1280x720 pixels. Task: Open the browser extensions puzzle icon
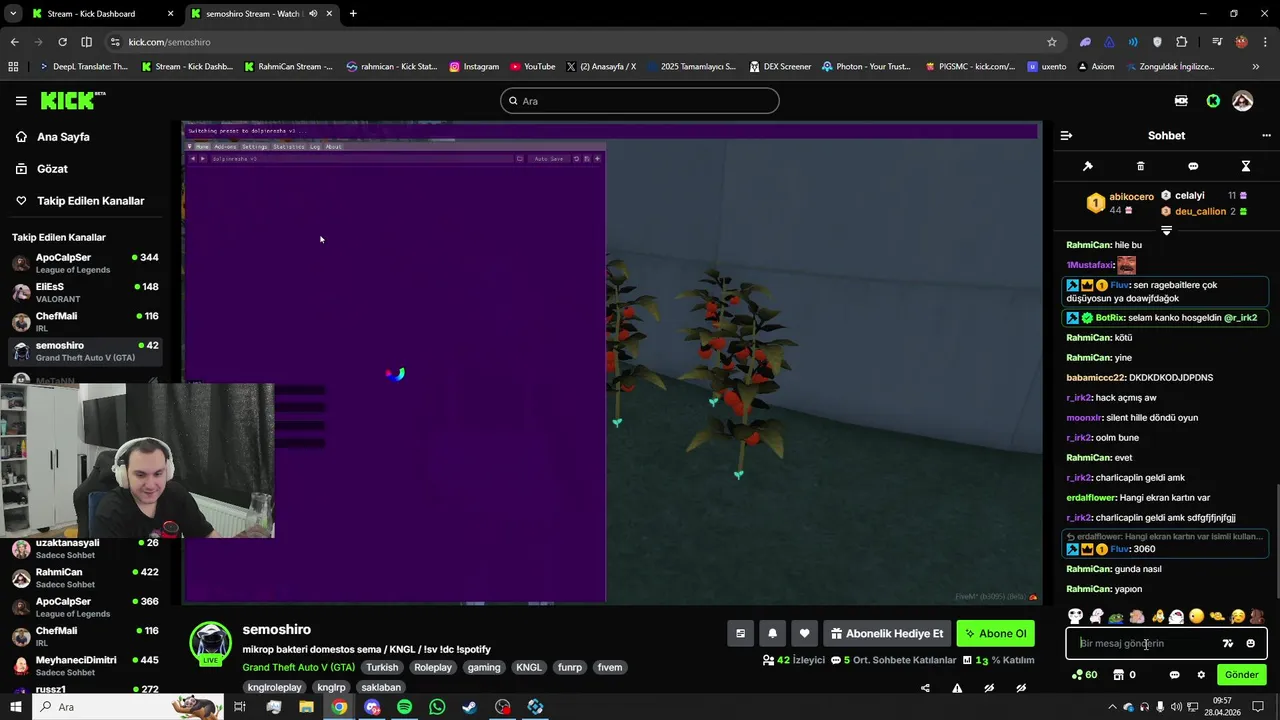(1182, 42)
